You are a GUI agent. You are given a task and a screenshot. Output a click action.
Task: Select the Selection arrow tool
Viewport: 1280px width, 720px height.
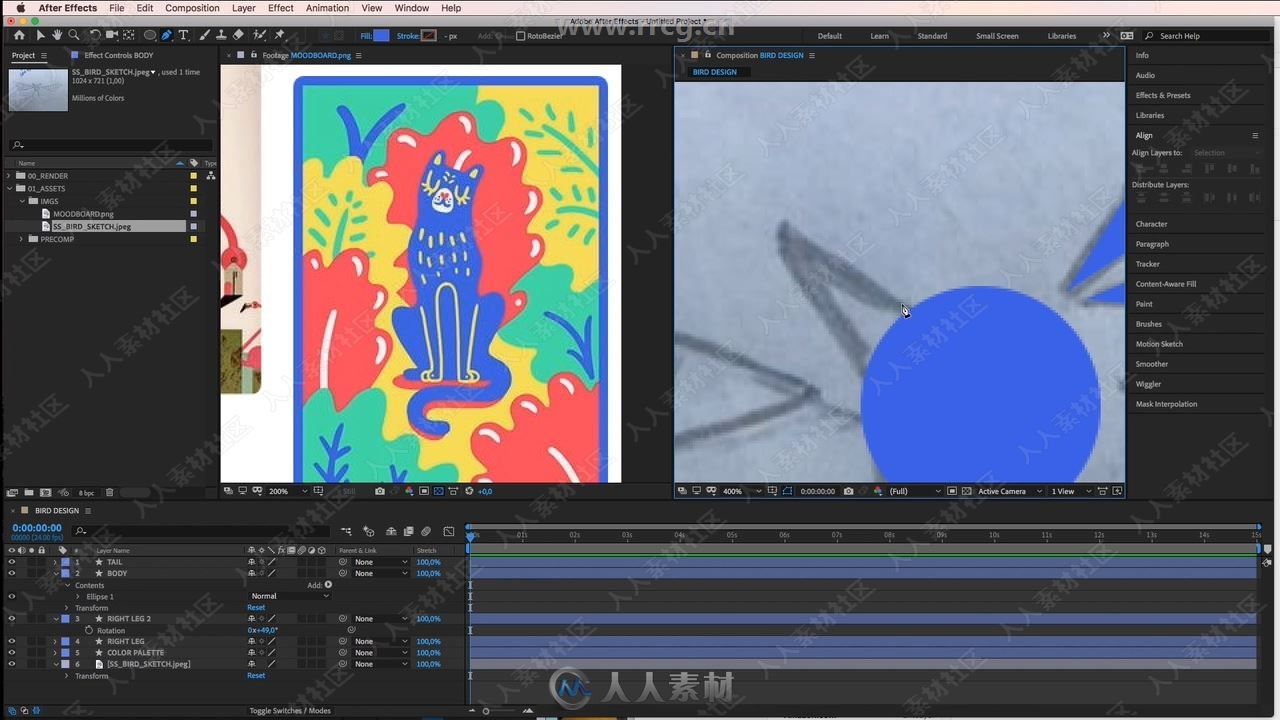point(41,35)
